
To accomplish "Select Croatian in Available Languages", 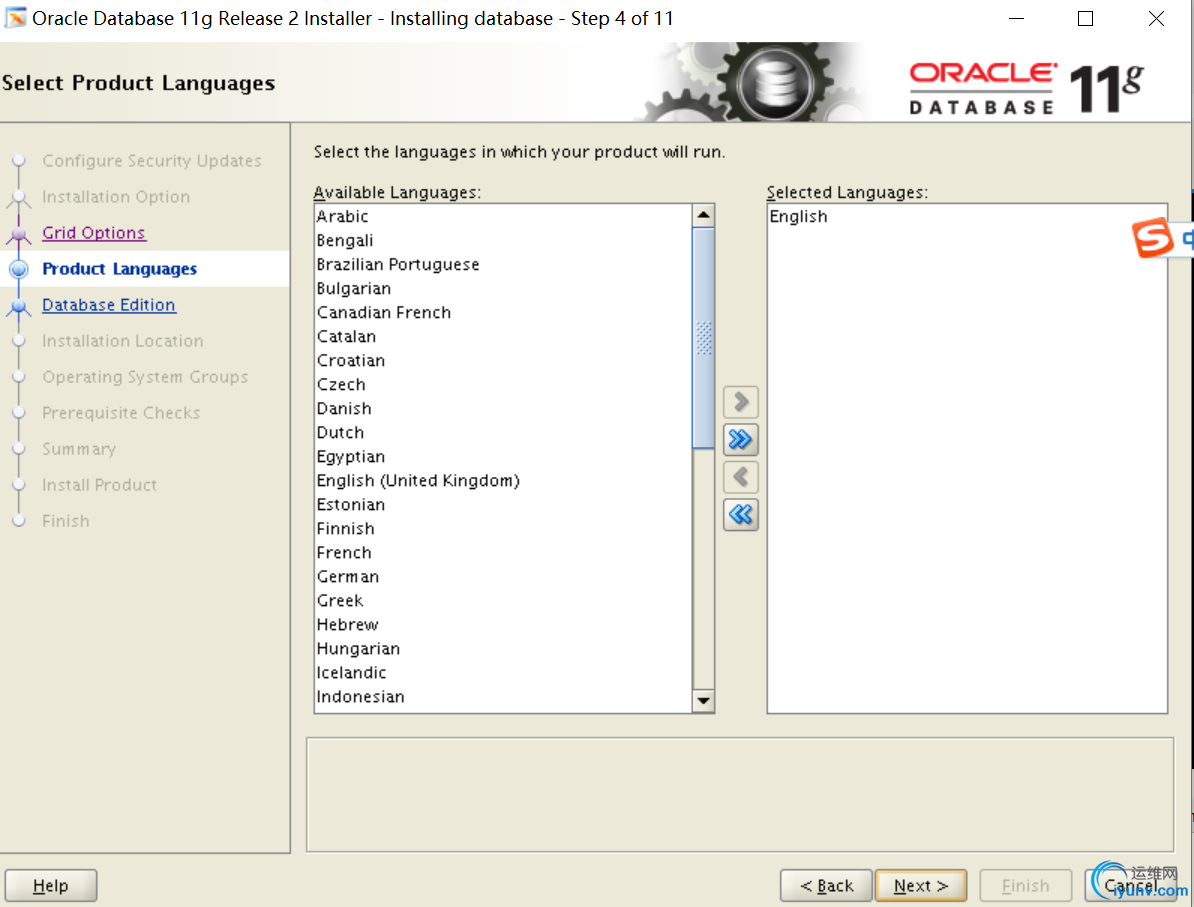I will pyautogui.click(x=503, y=360).
